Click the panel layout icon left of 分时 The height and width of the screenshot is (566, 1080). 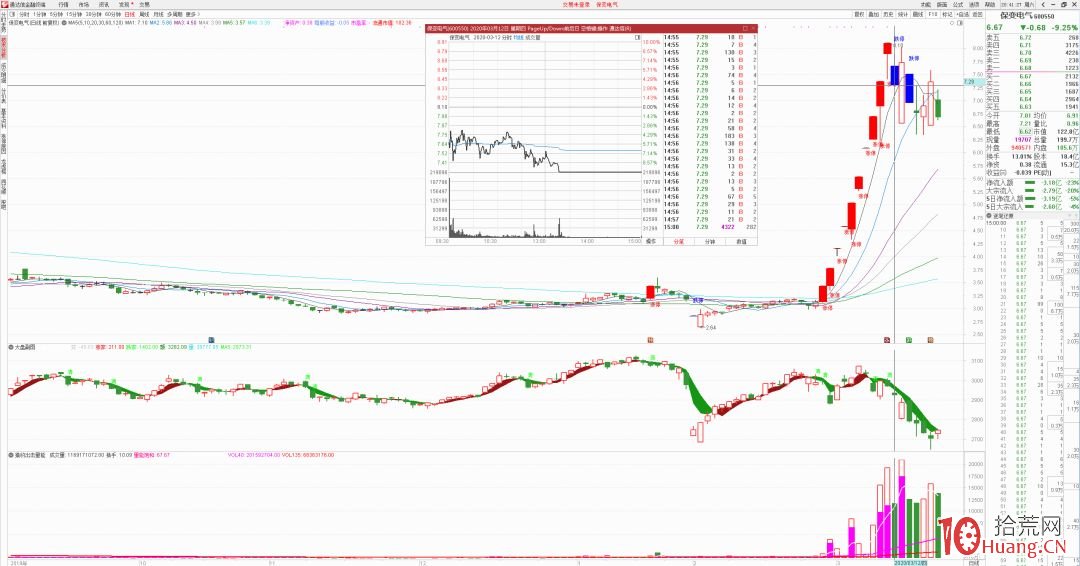(x=12, y=14)
